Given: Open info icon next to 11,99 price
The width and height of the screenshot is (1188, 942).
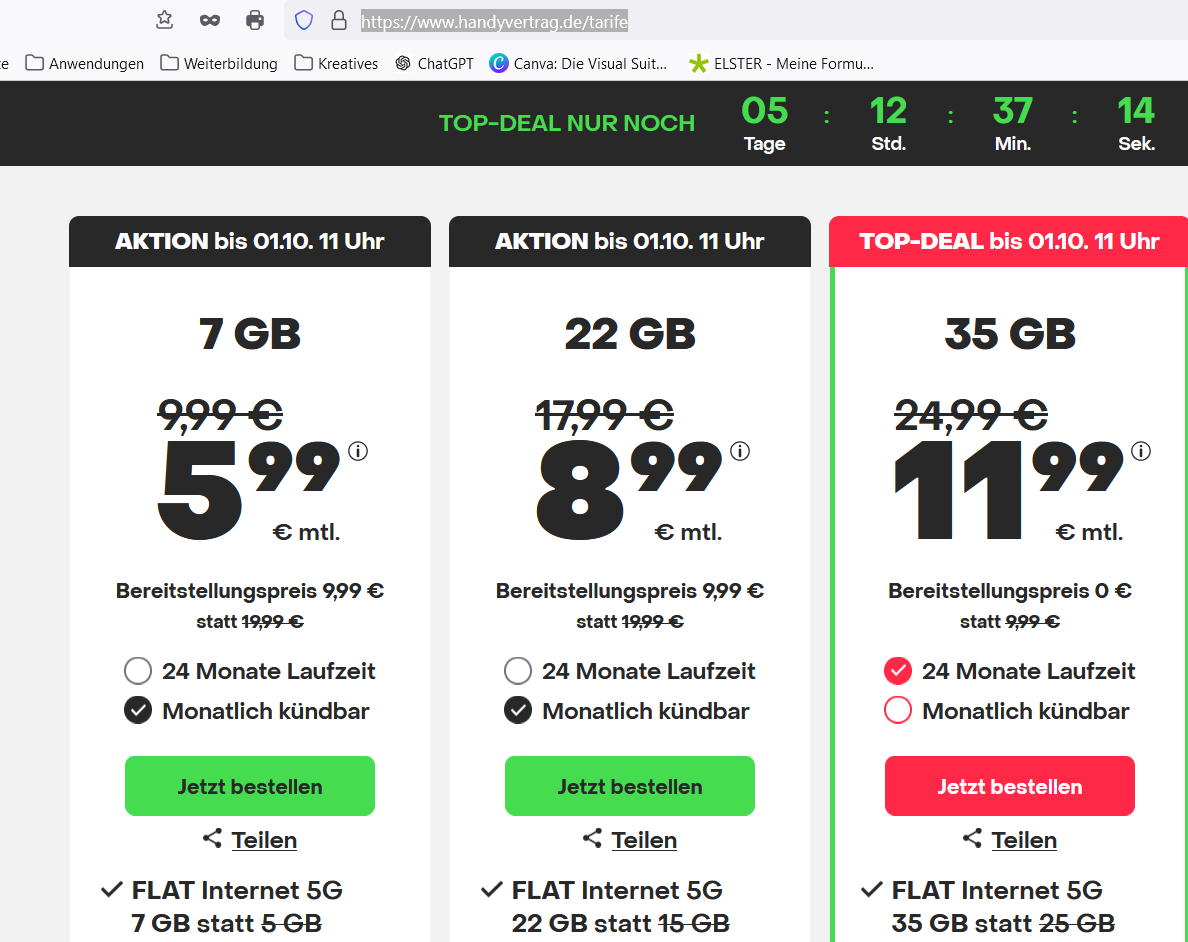Looking at the screenshot, I should pos(1141,452).
